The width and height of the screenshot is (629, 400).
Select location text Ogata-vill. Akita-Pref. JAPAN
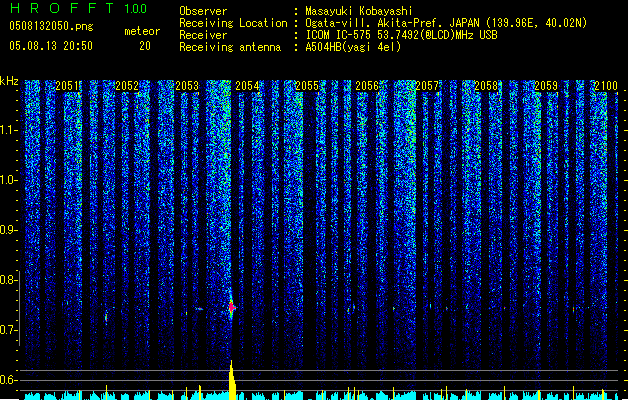click(x=392, y=23)
